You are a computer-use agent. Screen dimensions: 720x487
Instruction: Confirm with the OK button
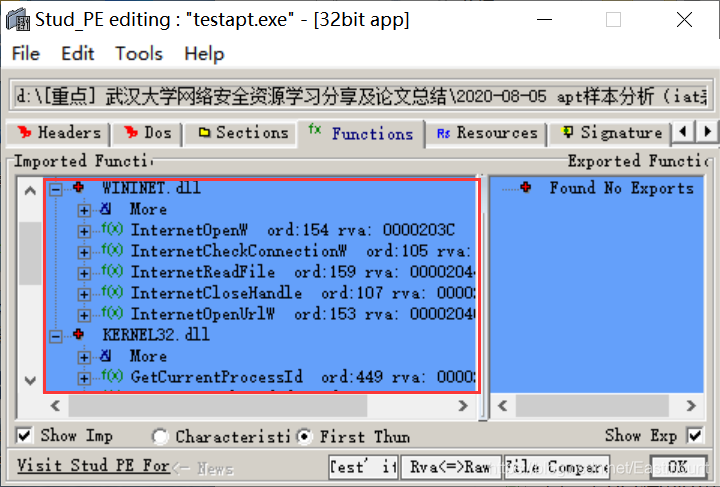pyautogui.click(x=678, y=467)
